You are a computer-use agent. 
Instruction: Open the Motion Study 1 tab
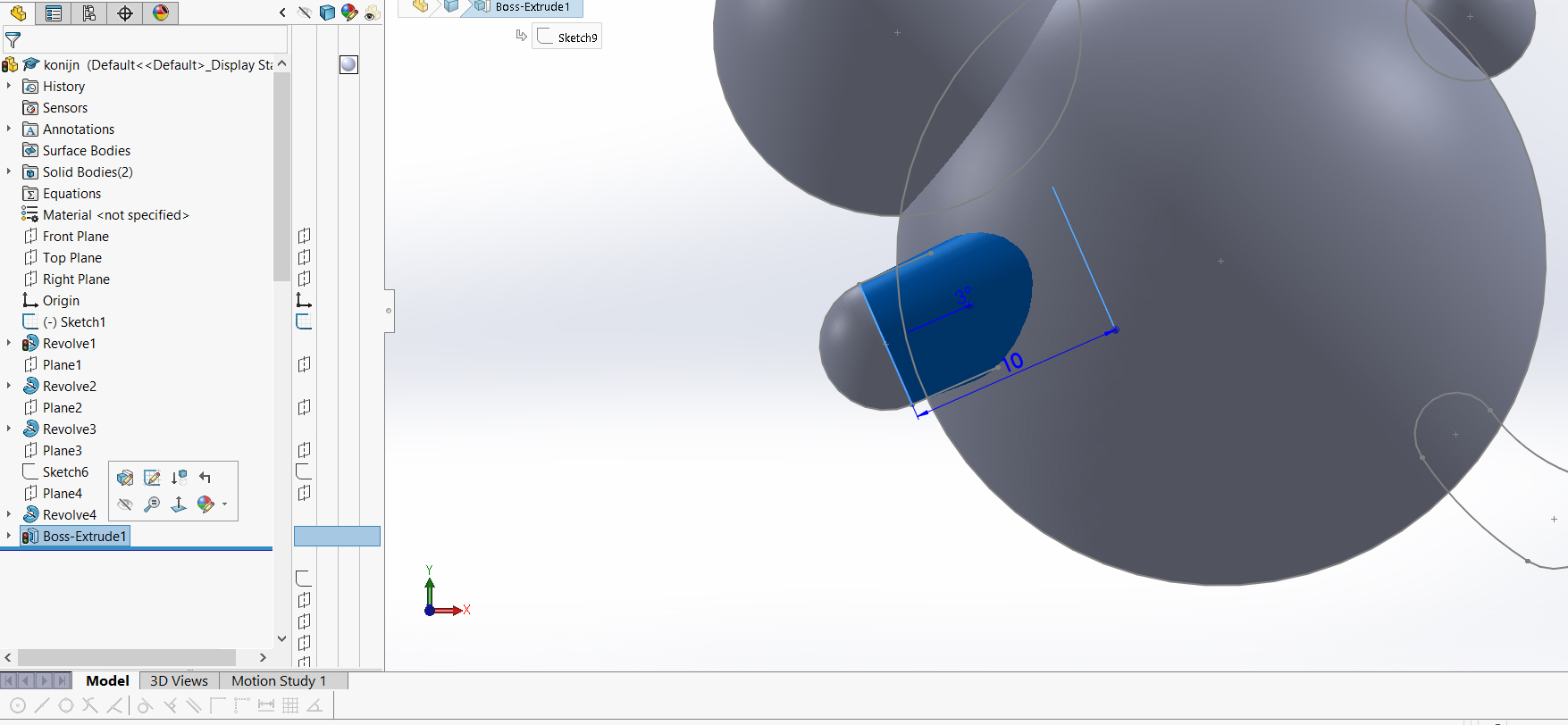coord(279,680)
